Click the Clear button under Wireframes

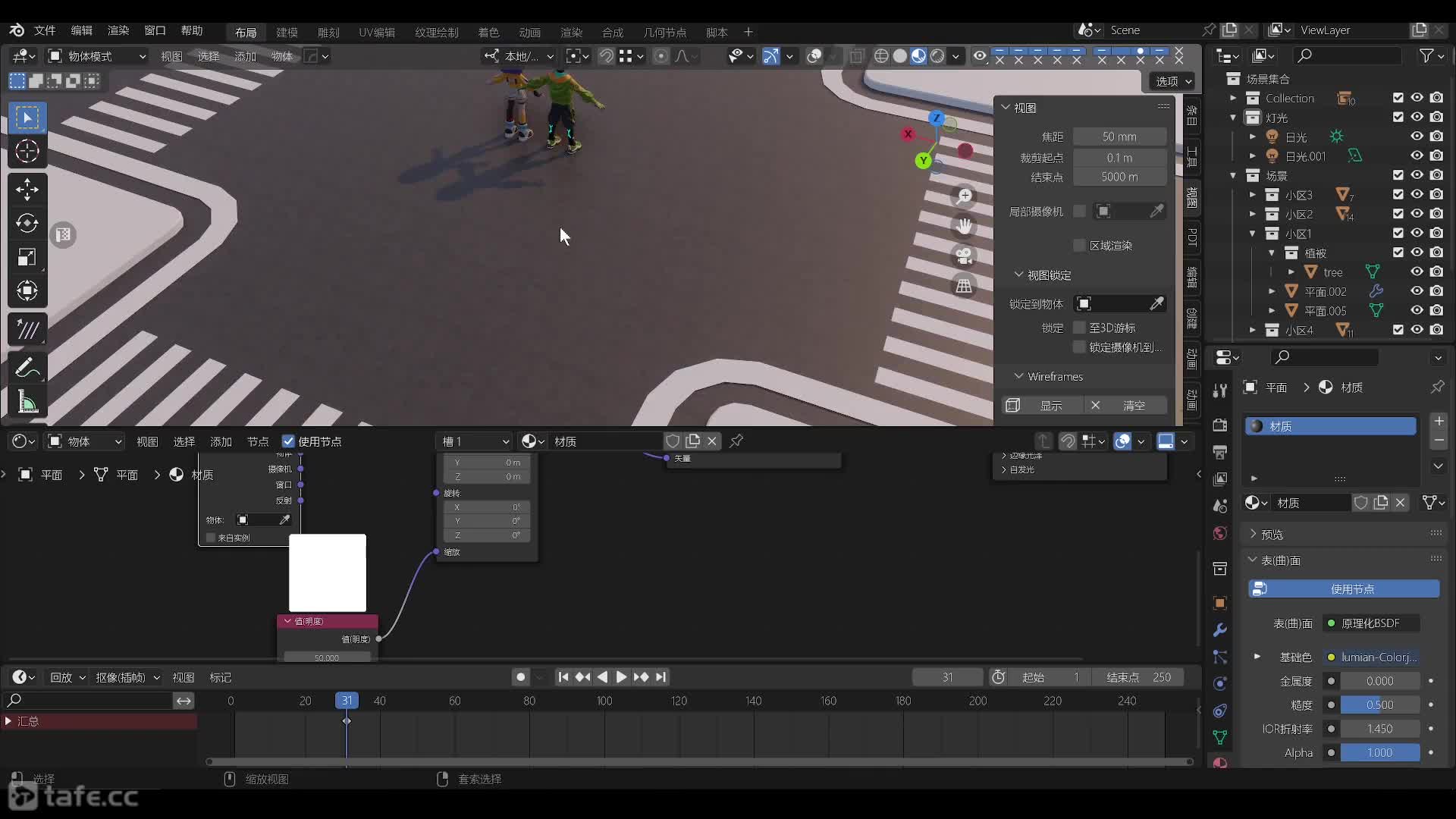1125,406
